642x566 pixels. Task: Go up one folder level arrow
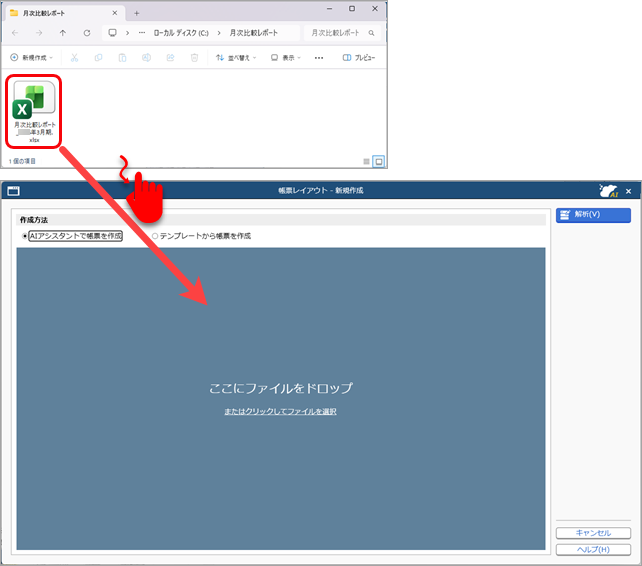pyautogui.click(x=63, y=33)
